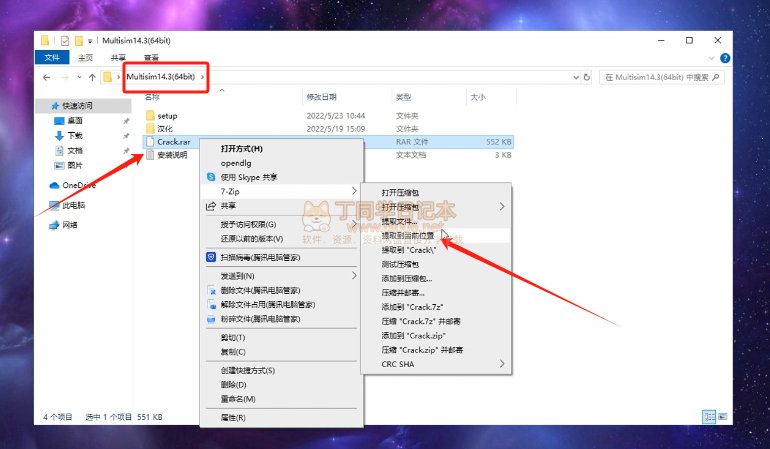Image resolution: width=770 pixels, height=449 pixels.
Task: Open the 共享 ribbon tab
Action: [x=118, y=57]
